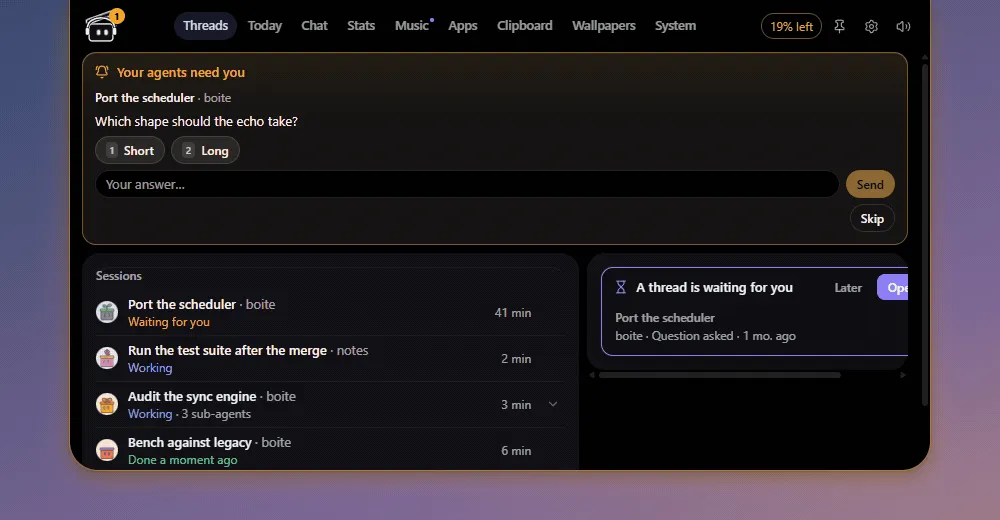The width and height of the screenshot is (1000, 520).
Task: Open the waiting thread with the Open button
Action: (893, 288)
